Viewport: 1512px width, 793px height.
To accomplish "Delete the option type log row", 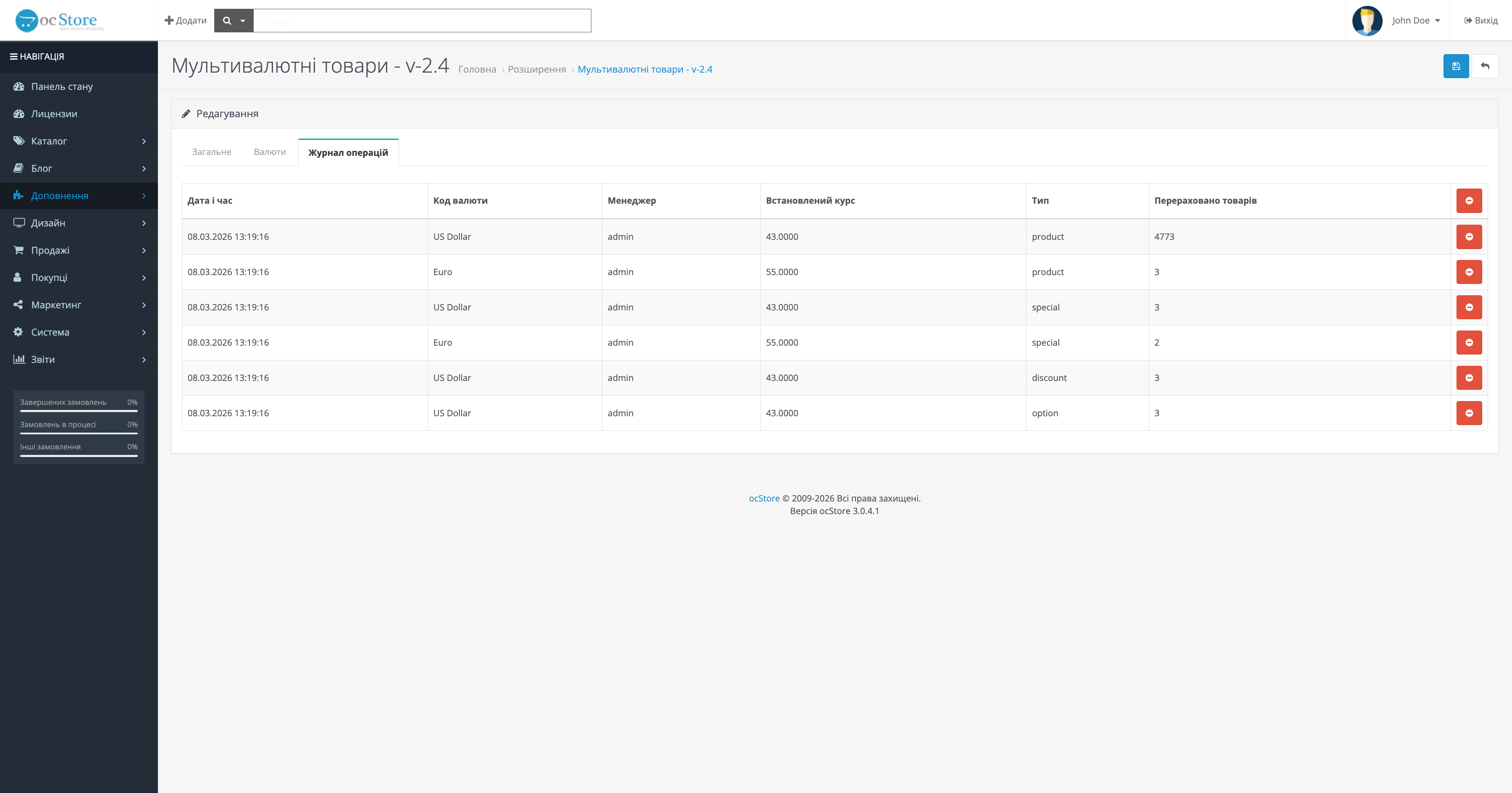I will (1469, 412).
